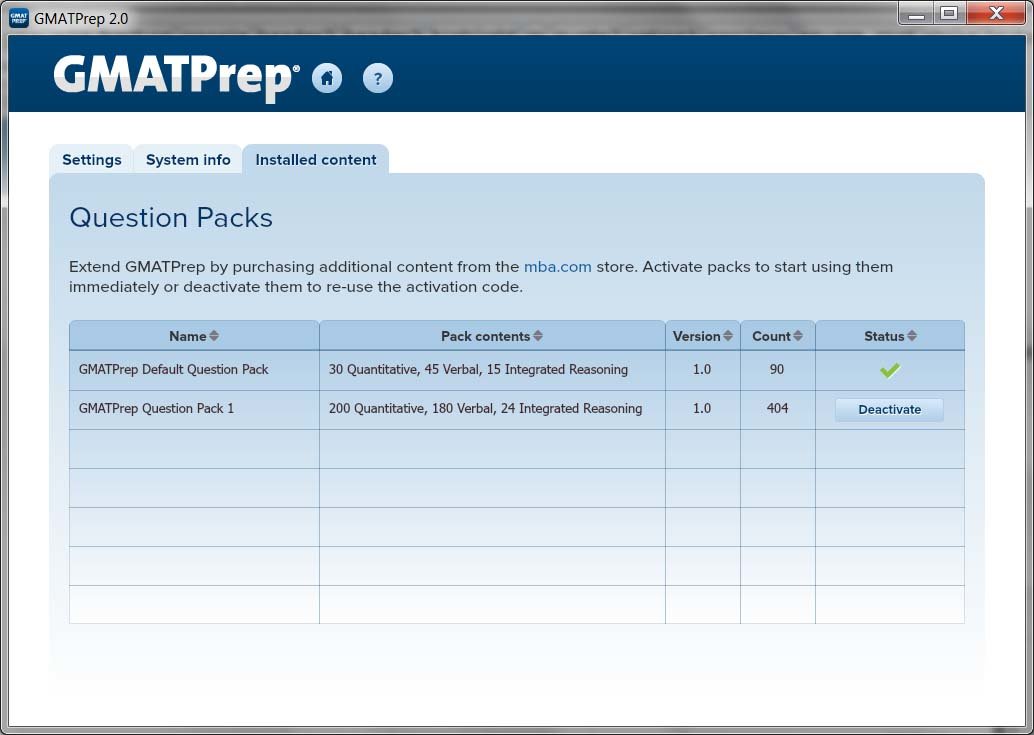Maximize the GMATPrep window
This screenshot has height=735, width=1034.
click(948, 13)
